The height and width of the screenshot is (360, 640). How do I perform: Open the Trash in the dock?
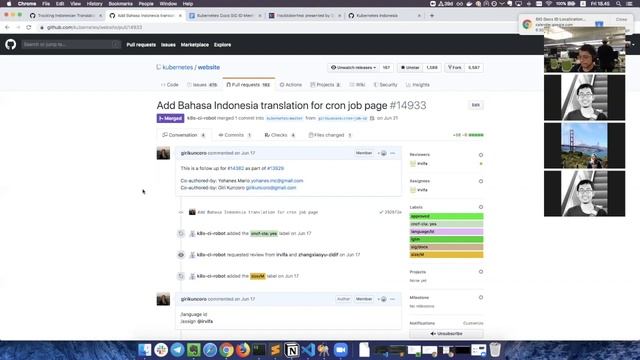[x=495, y=350]
